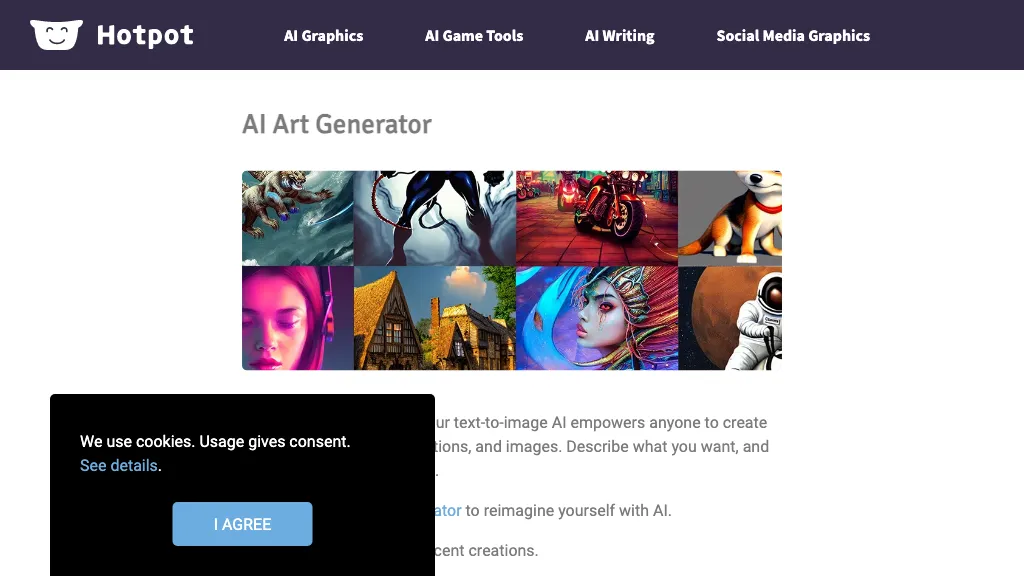Select the pink neon woman portrait
Screen dimensions: 1024x576
[297, 318]
